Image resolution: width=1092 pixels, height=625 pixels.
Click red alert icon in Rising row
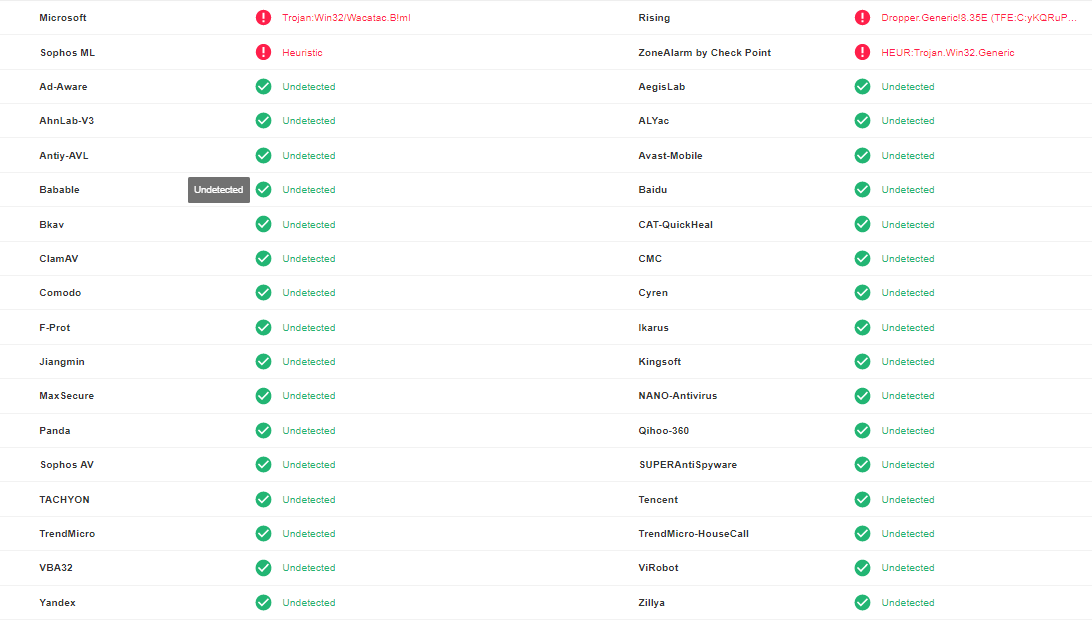(x=862, y=18)
